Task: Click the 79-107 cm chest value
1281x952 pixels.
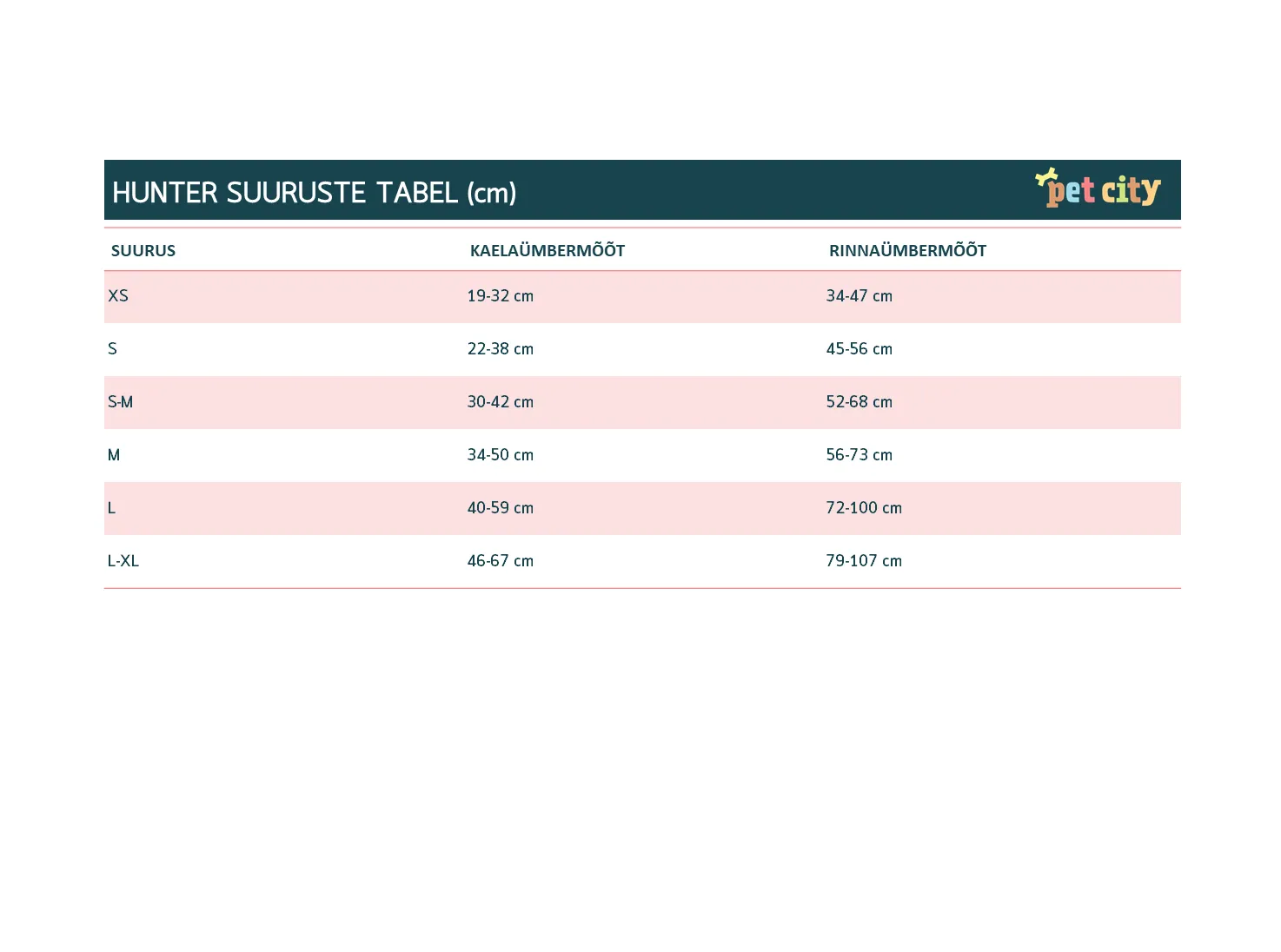Action: [864, 561]
